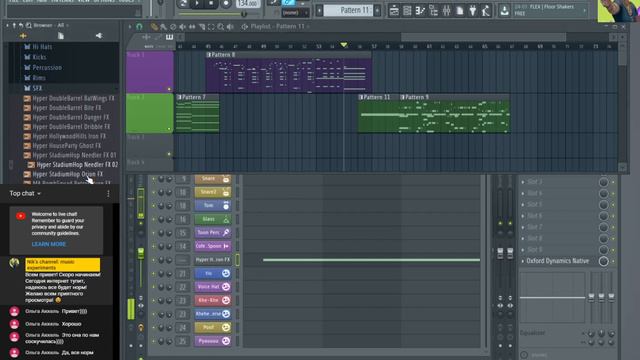Select the Mute tool in Playlist toolbar
The height and width of the screenshot is (360, 640).
click(182, 27)
